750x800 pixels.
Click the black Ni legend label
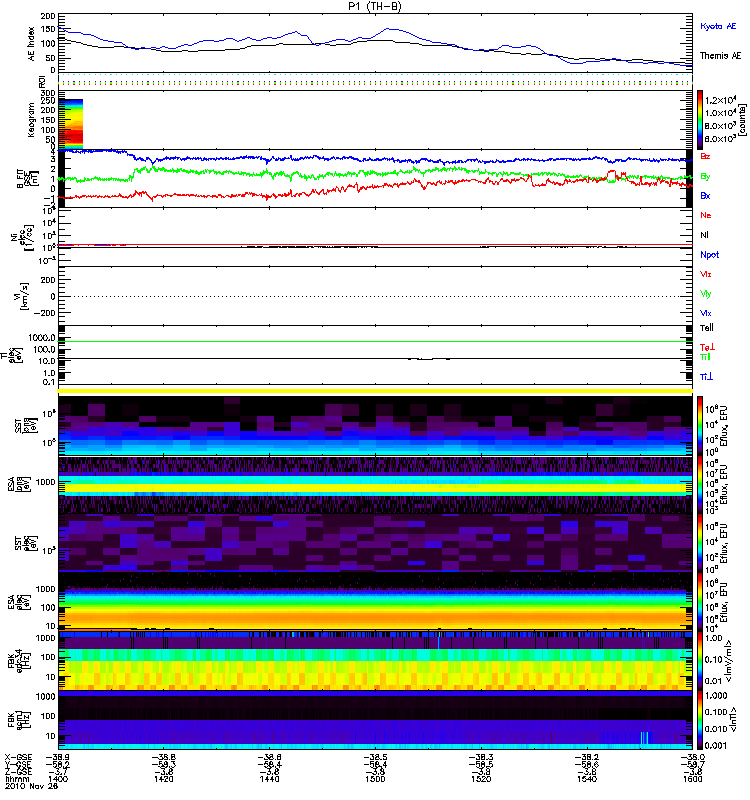click(x=704, y=235)
